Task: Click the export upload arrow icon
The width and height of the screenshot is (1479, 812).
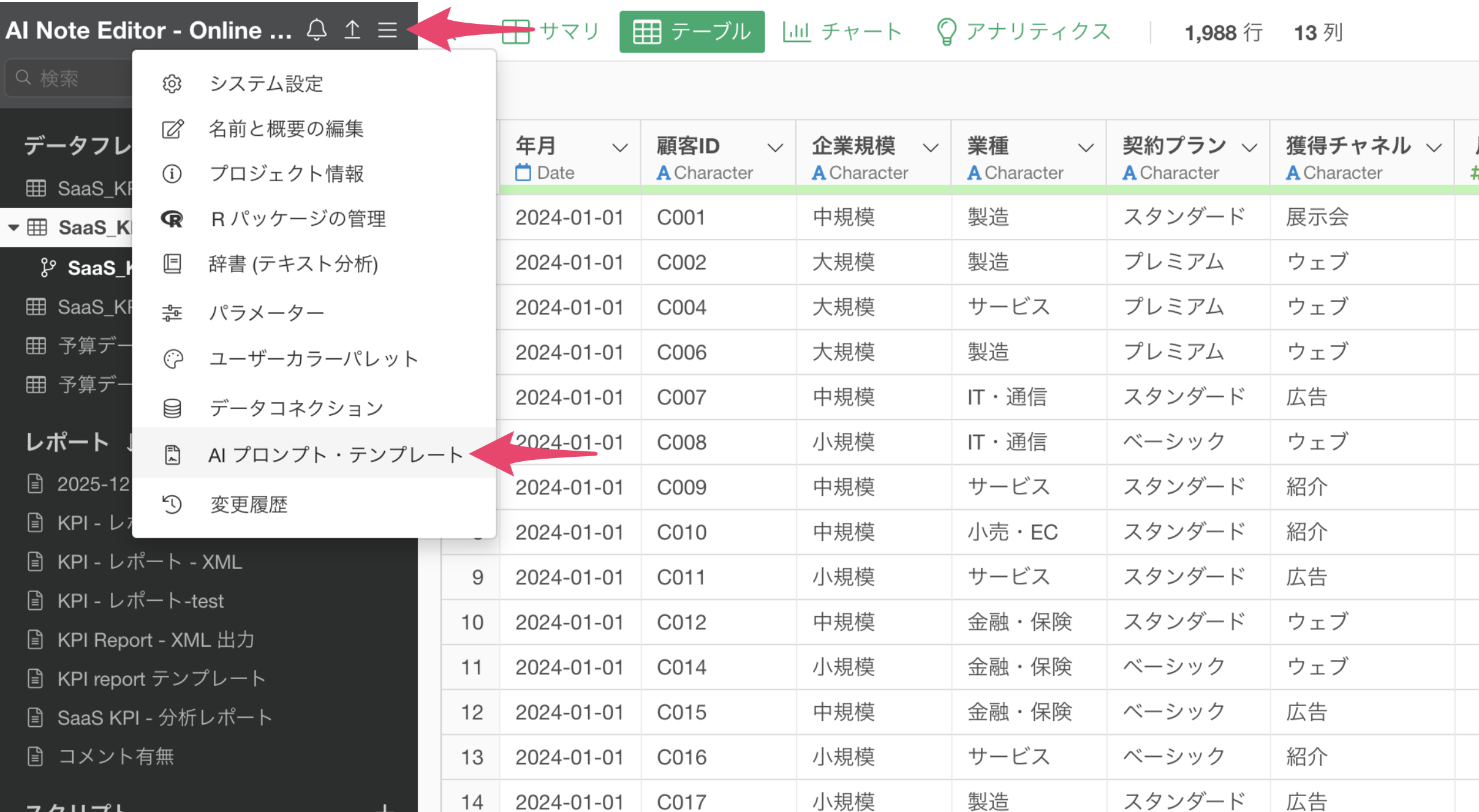Action: pos(352,29)
